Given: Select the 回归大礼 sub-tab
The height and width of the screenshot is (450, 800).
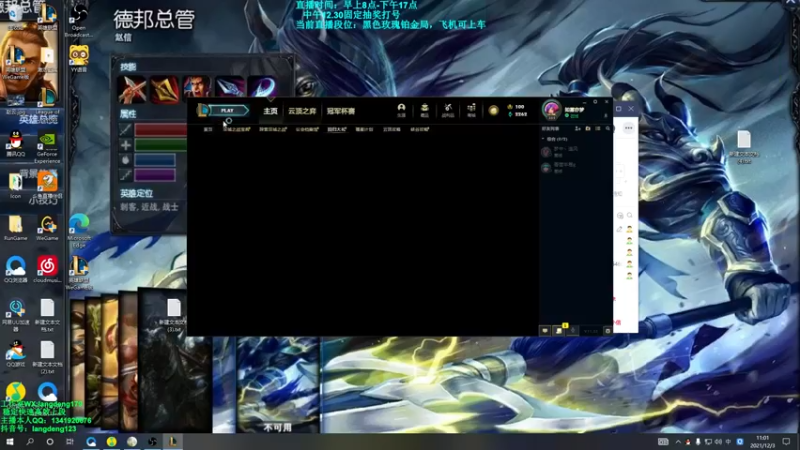Looking at the screenshot, I should pos(336,130).
